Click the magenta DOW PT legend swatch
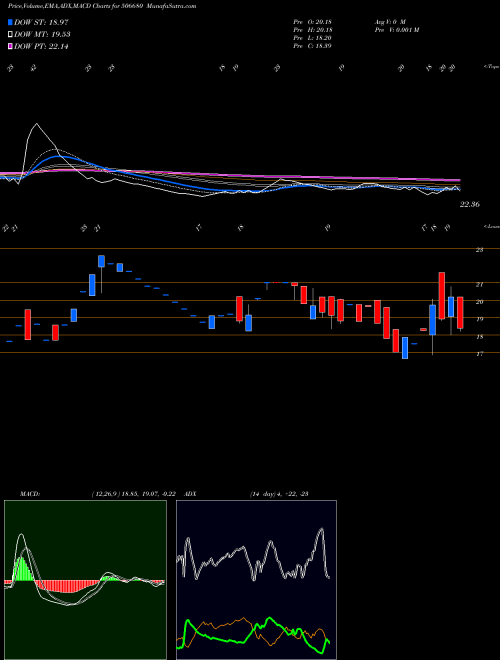 [10, 46]
